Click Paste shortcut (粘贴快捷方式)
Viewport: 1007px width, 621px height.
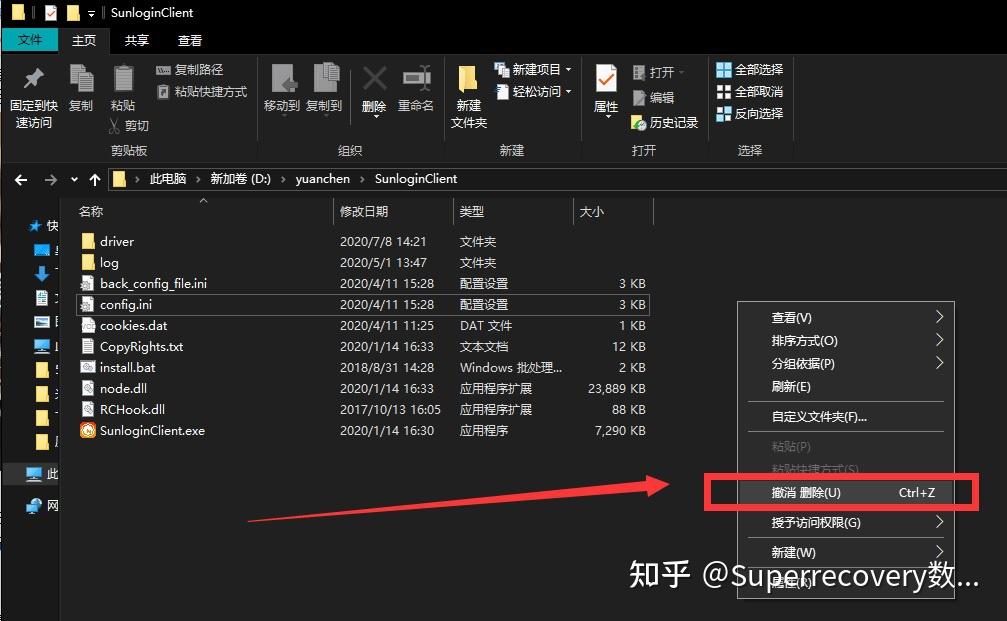[202, 91]
